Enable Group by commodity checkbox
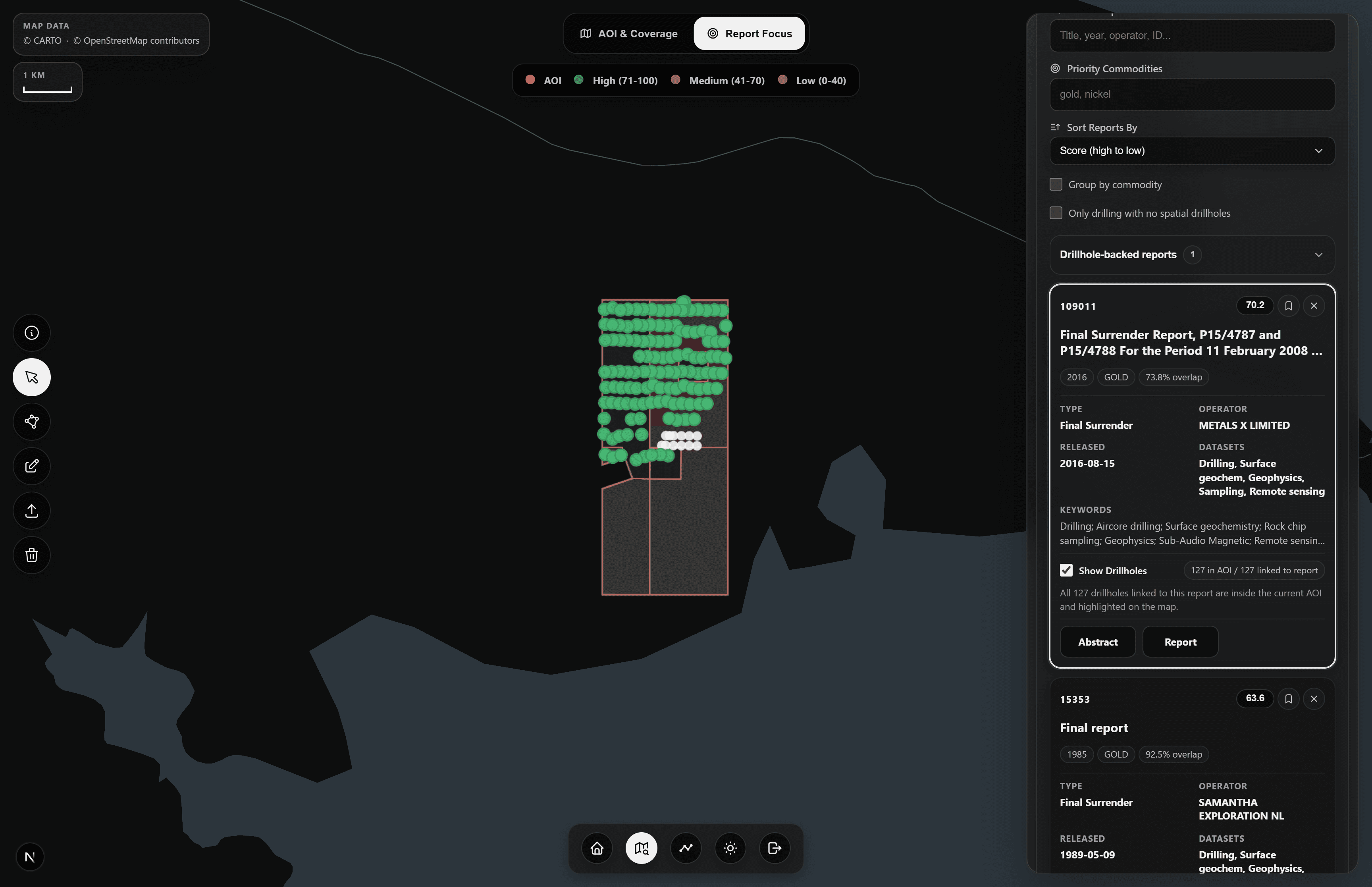 click(1056, 184)
